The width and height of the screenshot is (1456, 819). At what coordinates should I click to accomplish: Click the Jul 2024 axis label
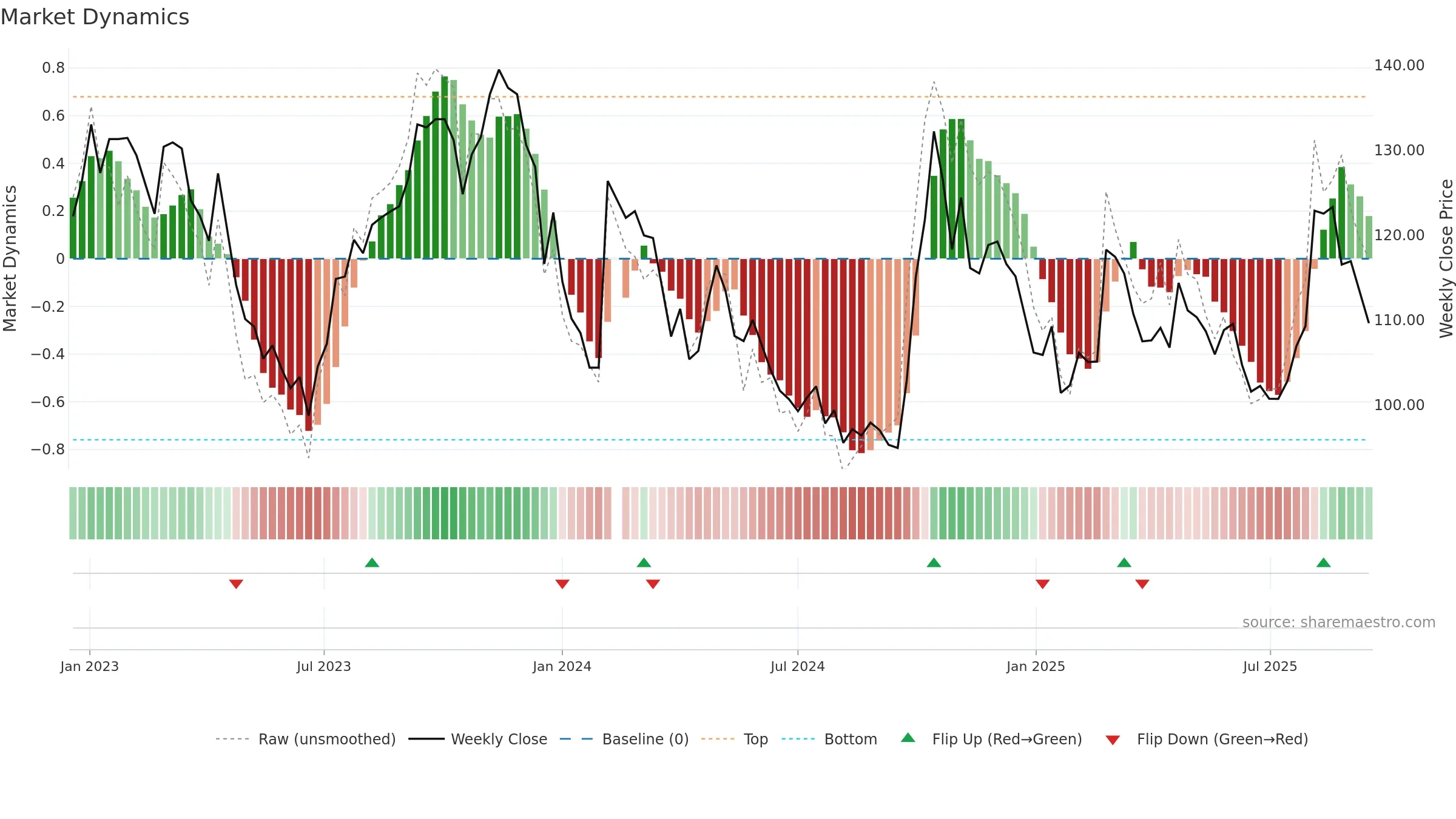coord(797,666)
